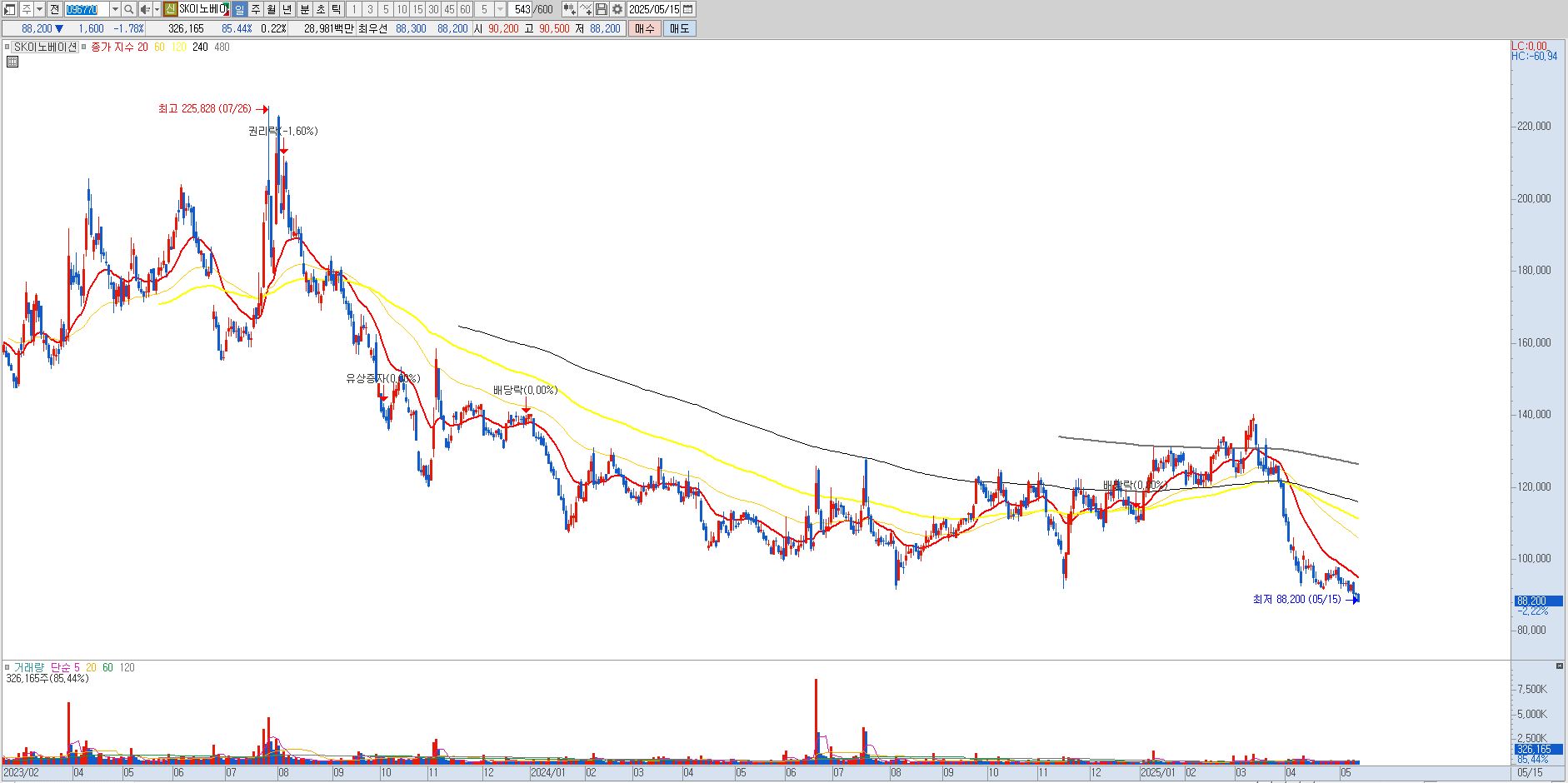Click the 거래량 volume indicator label
This screenshot has height=783, width=1568.
pyautogui.click(x=28, y=667)
